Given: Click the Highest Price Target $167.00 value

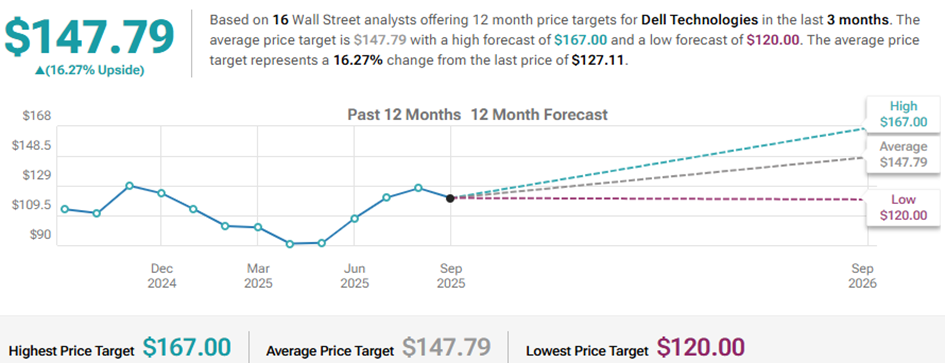Looking at the screenshot, I should point(187,348).
